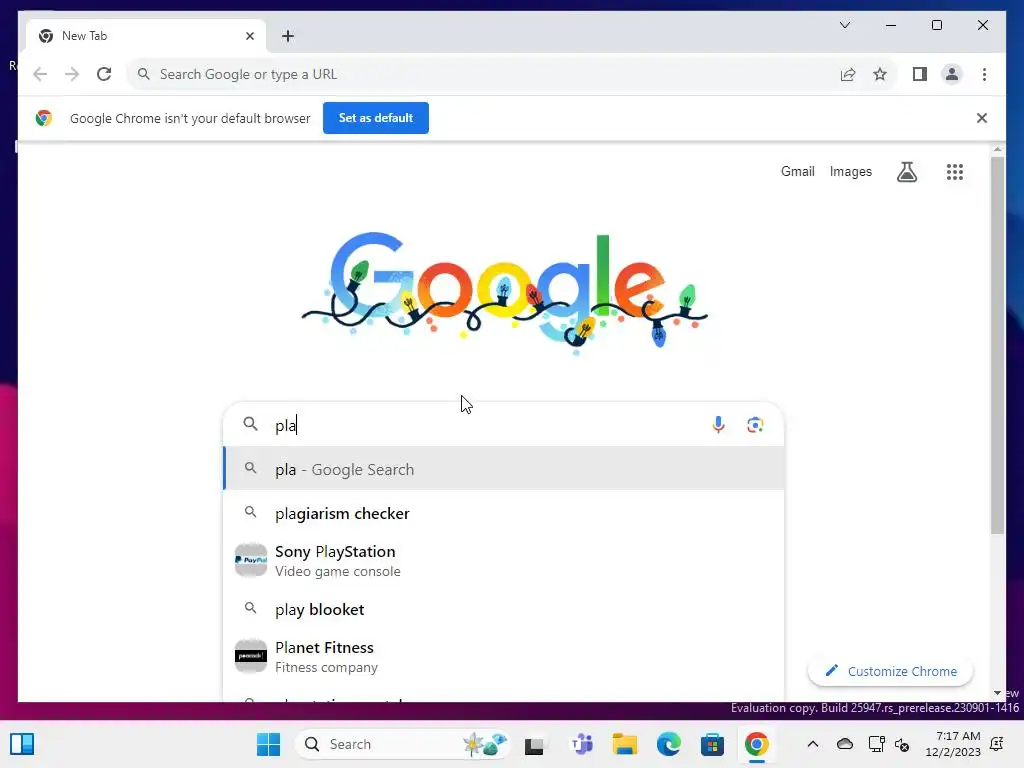Open Task View in taskbar
Image resolution: width=1024 pixels, height=768 pixels.
[534, 744]
